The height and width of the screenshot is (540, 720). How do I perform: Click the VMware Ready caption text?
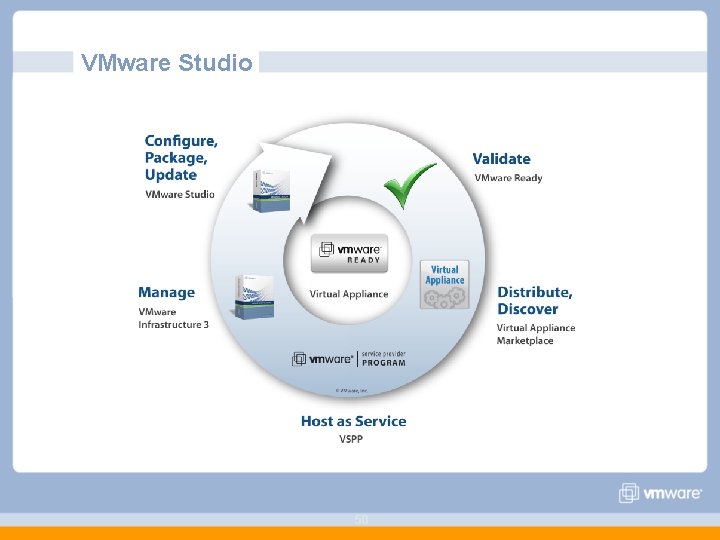508,178
